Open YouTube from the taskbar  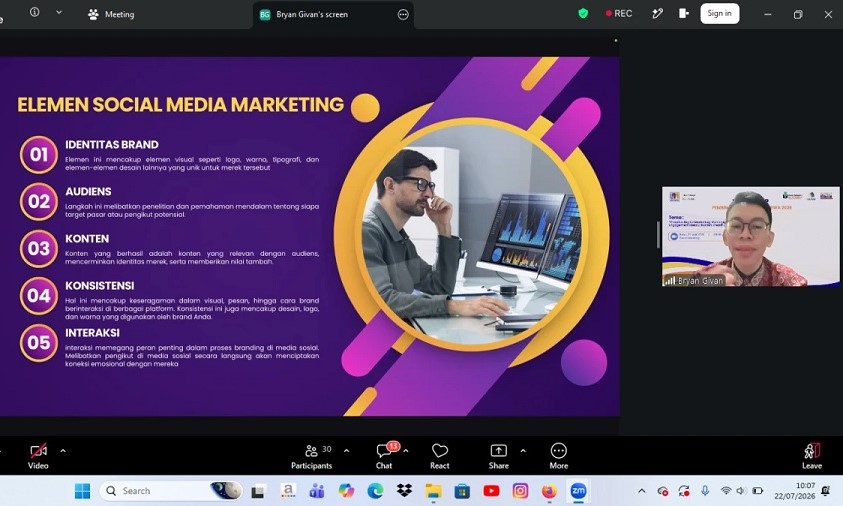[x=491, y=491]
